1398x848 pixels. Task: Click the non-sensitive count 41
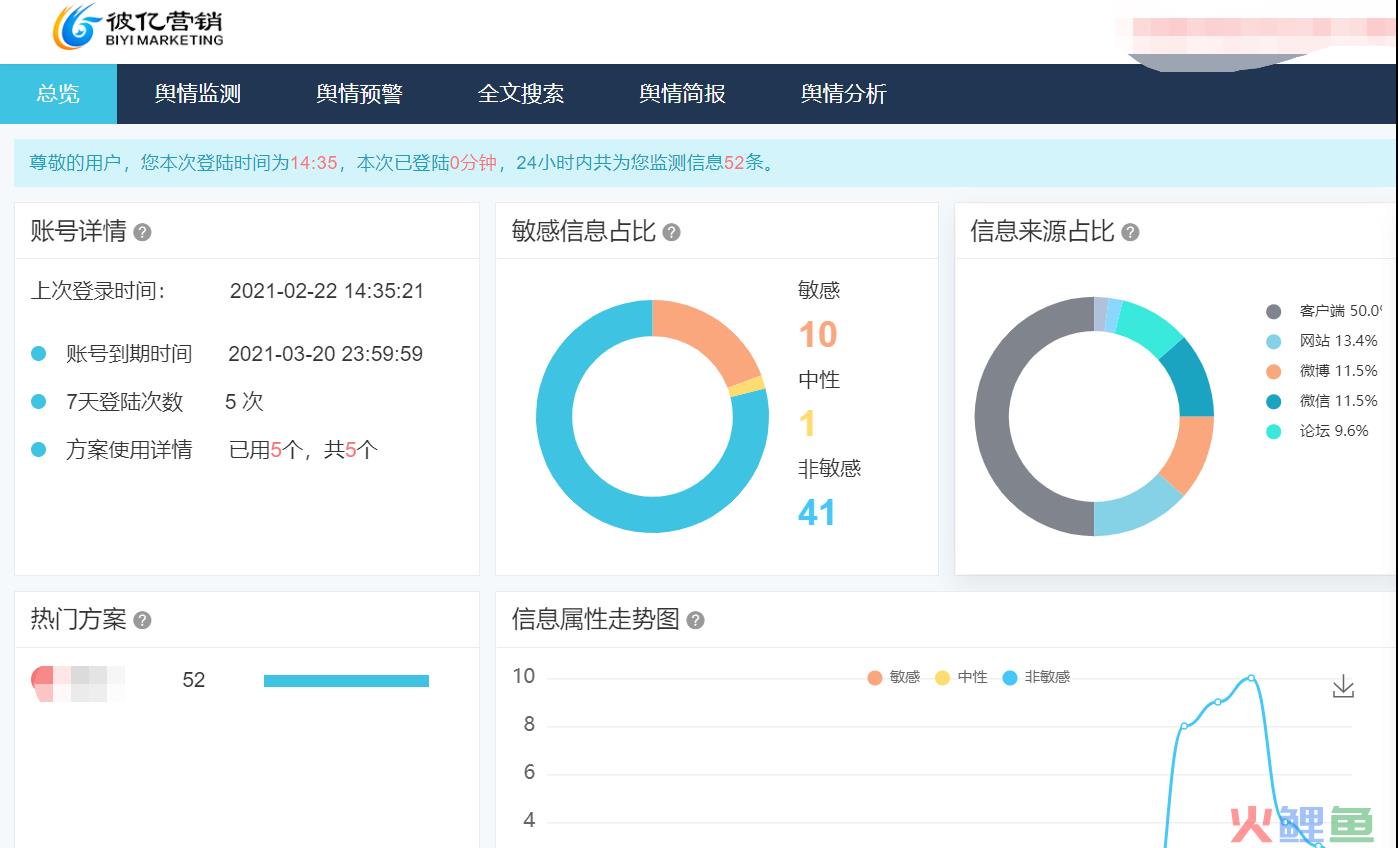(817, 513)
